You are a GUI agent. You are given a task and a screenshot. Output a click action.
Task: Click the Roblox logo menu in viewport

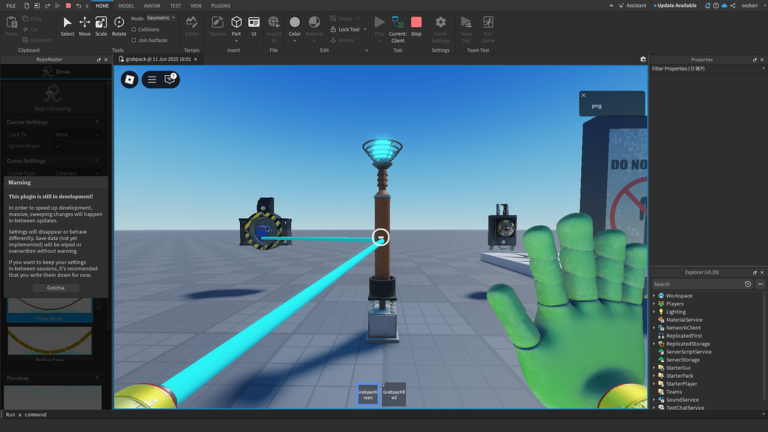tap(129, 79)
